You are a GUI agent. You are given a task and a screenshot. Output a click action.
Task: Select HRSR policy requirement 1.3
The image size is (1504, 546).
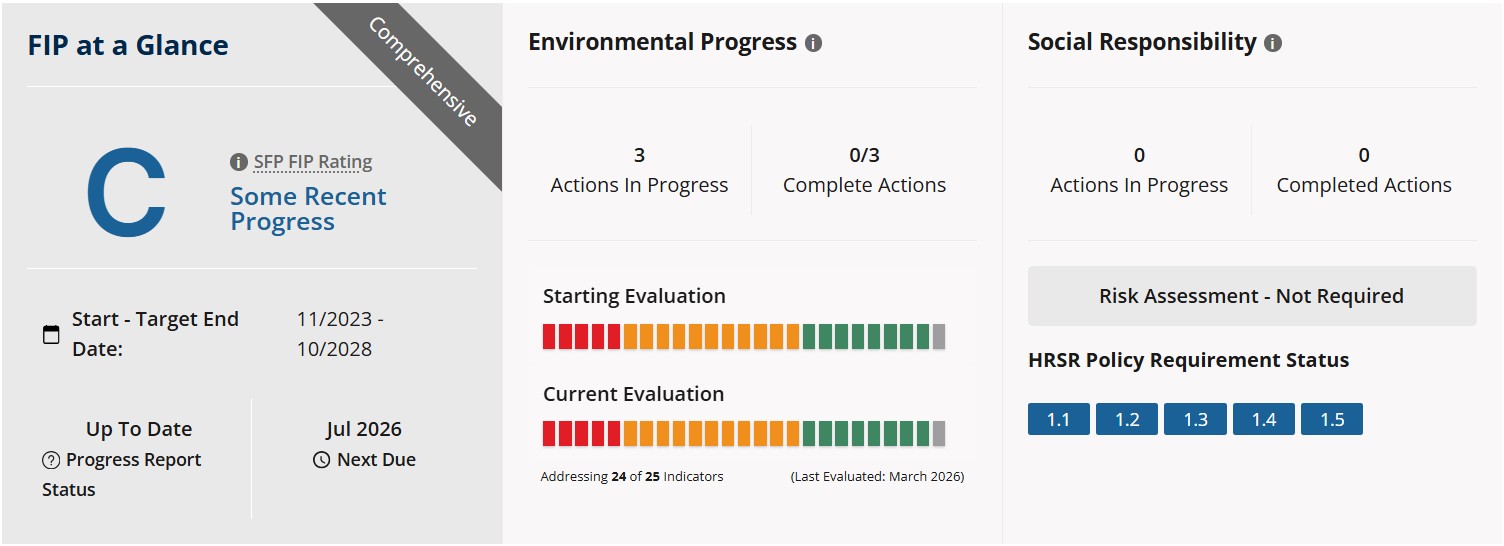(1195, 419)
